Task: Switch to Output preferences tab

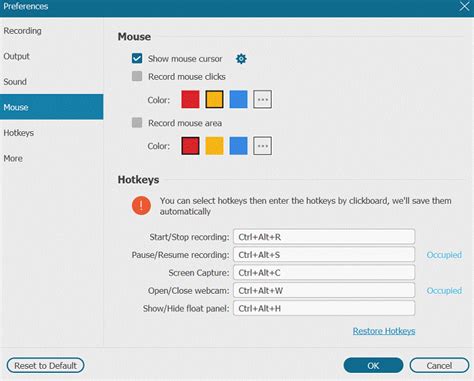Action: 52,56
